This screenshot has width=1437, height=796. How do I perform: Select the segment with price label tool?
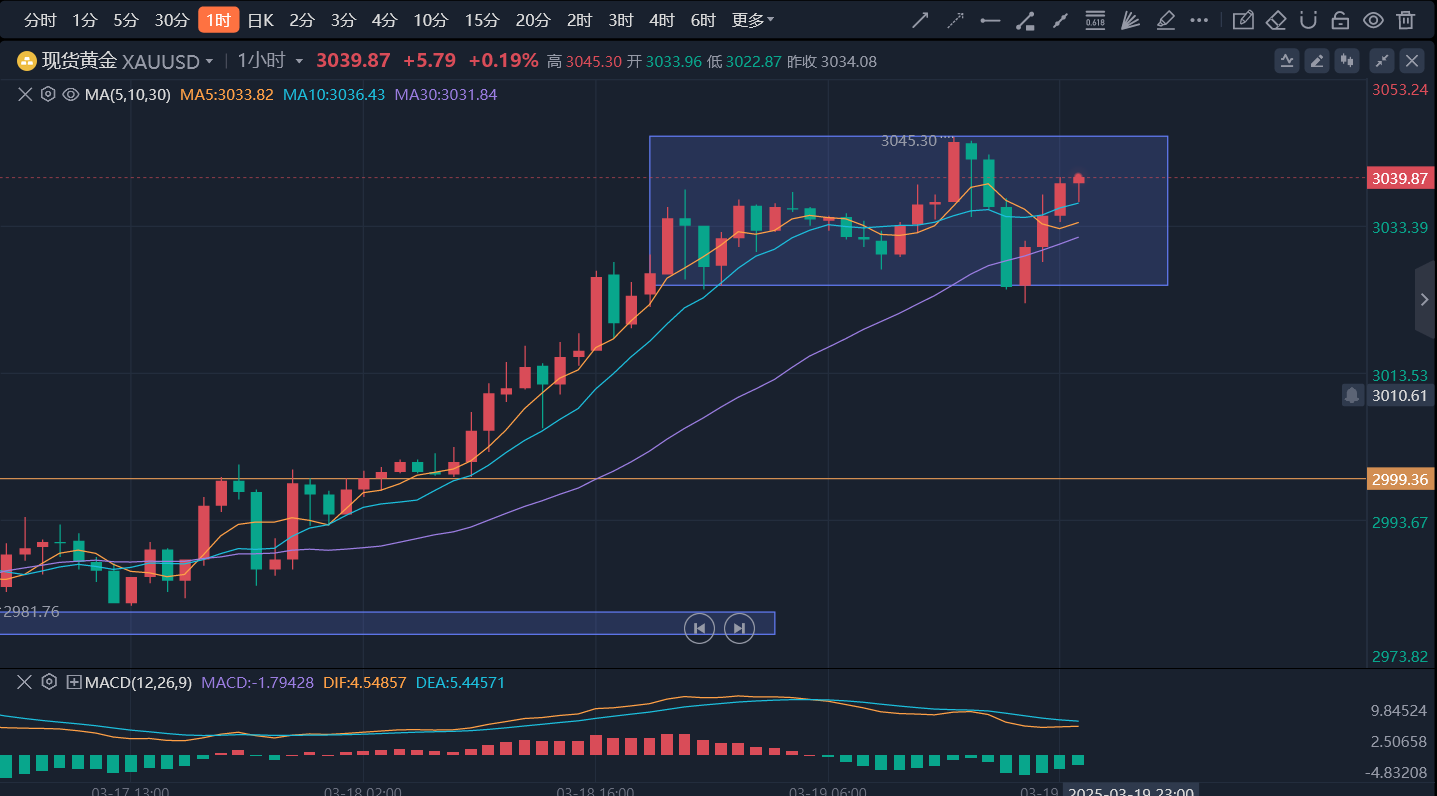pos(1025,20)
